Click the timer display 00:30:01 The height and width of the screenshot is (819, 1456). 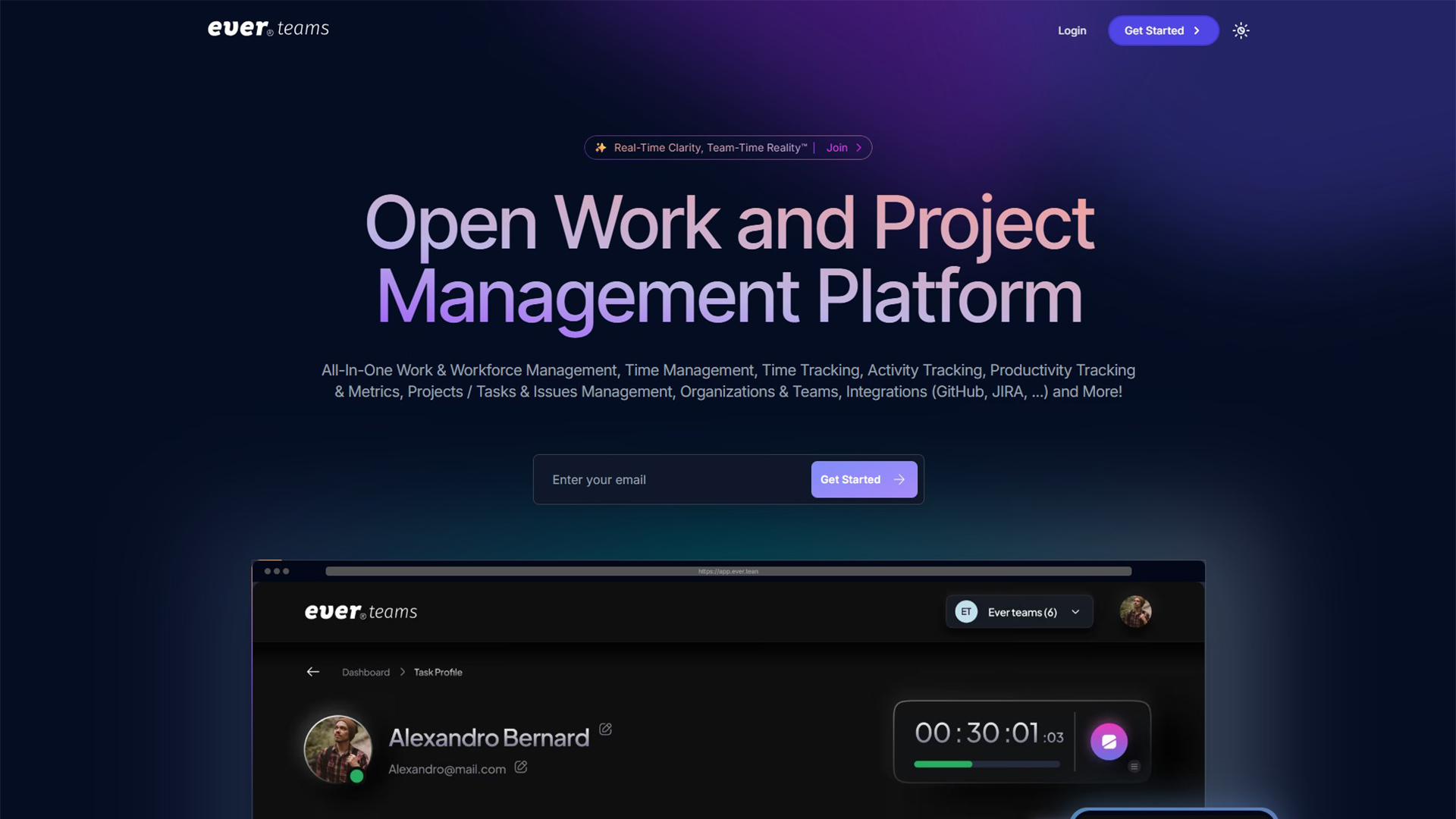pyautogui.click(x=989, y=733)
